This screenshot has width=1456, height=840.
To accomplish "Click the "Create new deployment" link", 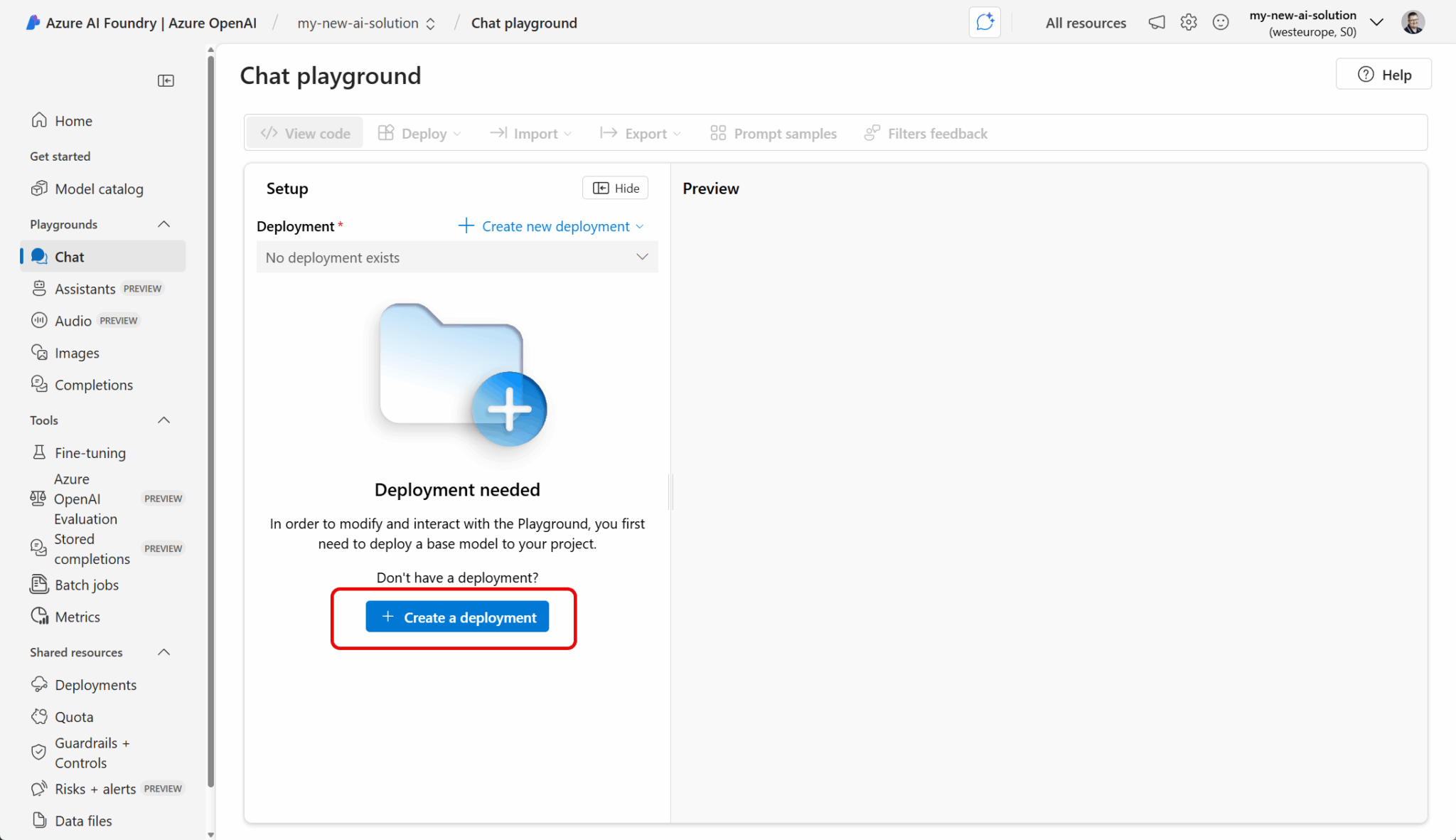I will [x=549, y=225].
